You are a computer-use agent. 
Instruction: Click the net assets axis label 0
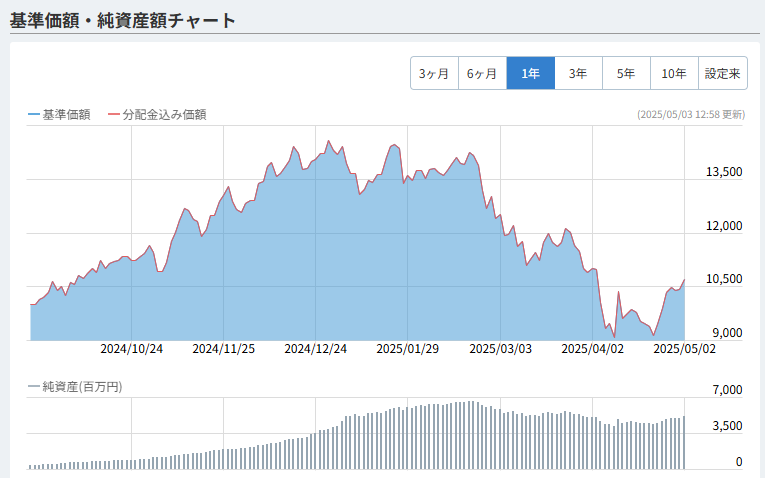(739, 461)
